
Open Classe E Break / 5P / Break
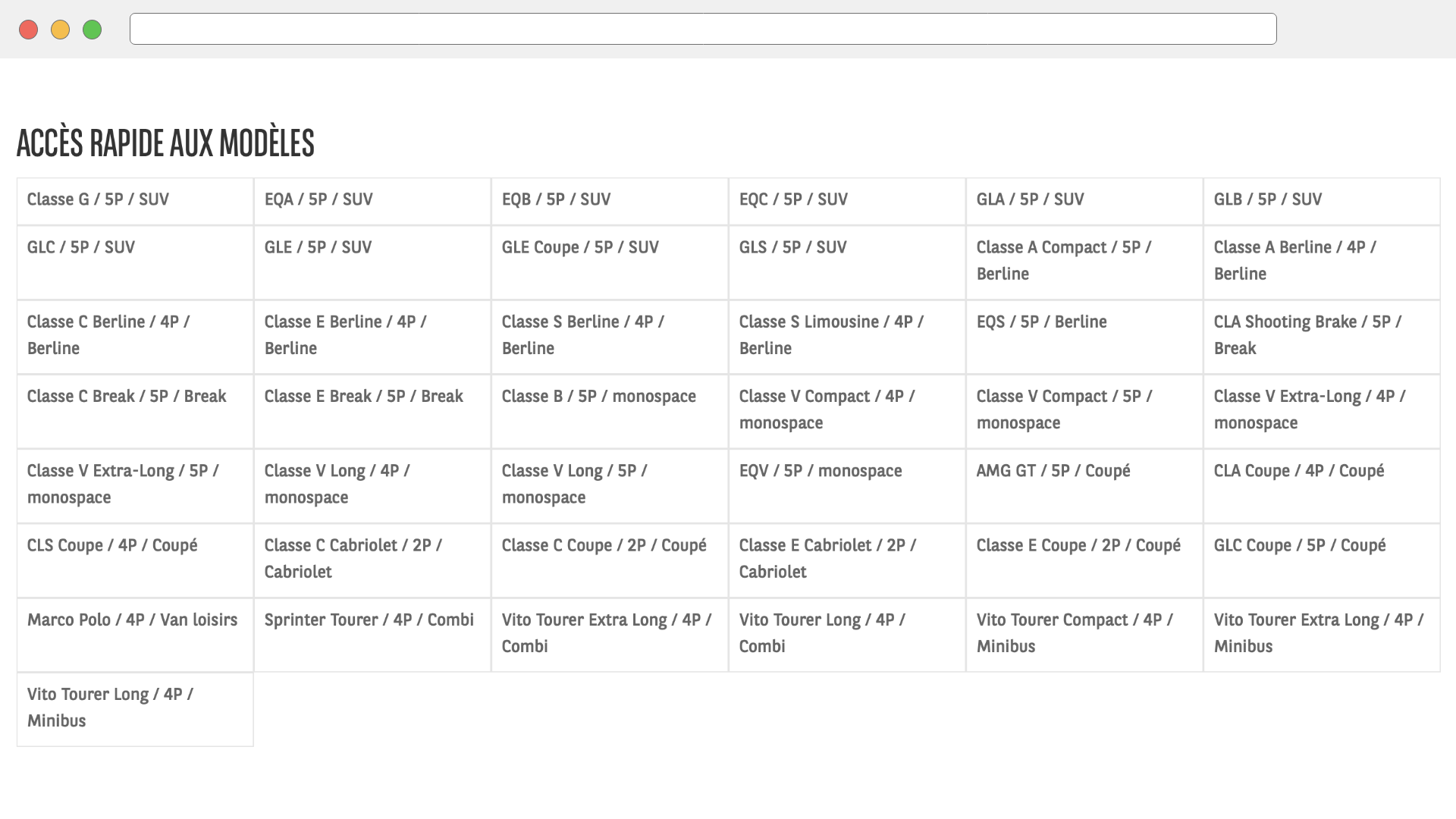[x=363, y=397]
